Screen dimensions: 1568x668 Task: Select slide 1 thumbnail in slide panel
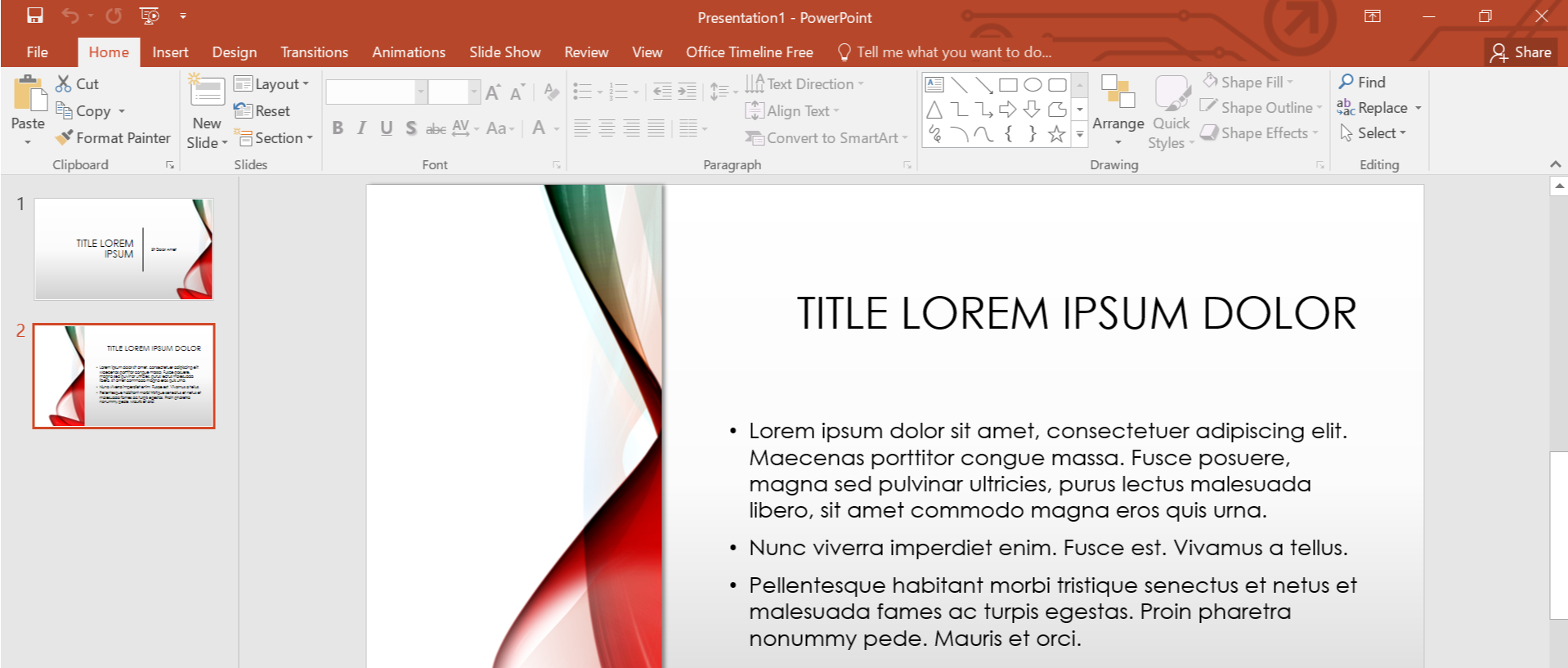(123, 249)
